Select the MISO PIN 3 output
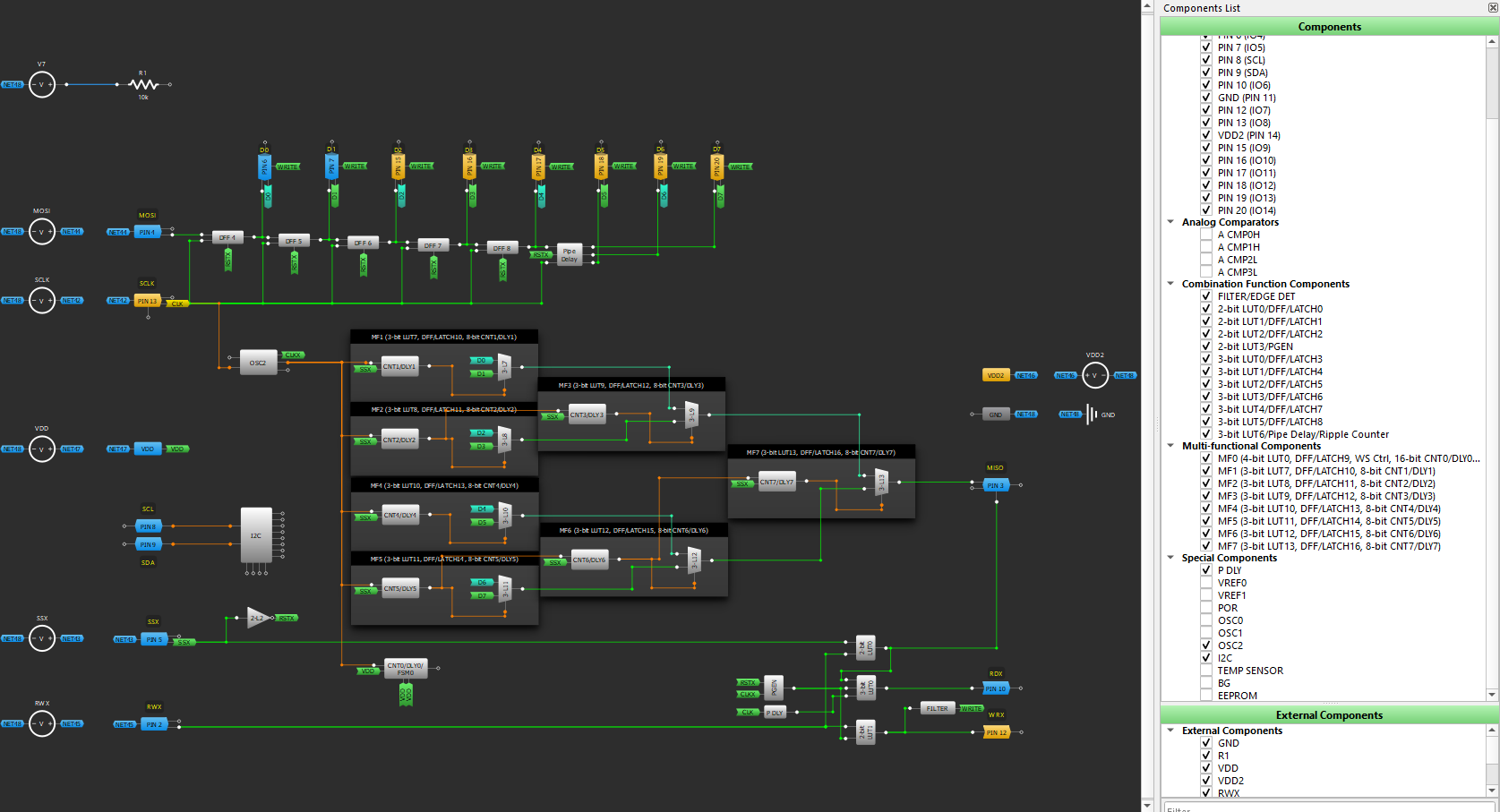This screenshot has width=1500, height=812. [x=995, y=485]
